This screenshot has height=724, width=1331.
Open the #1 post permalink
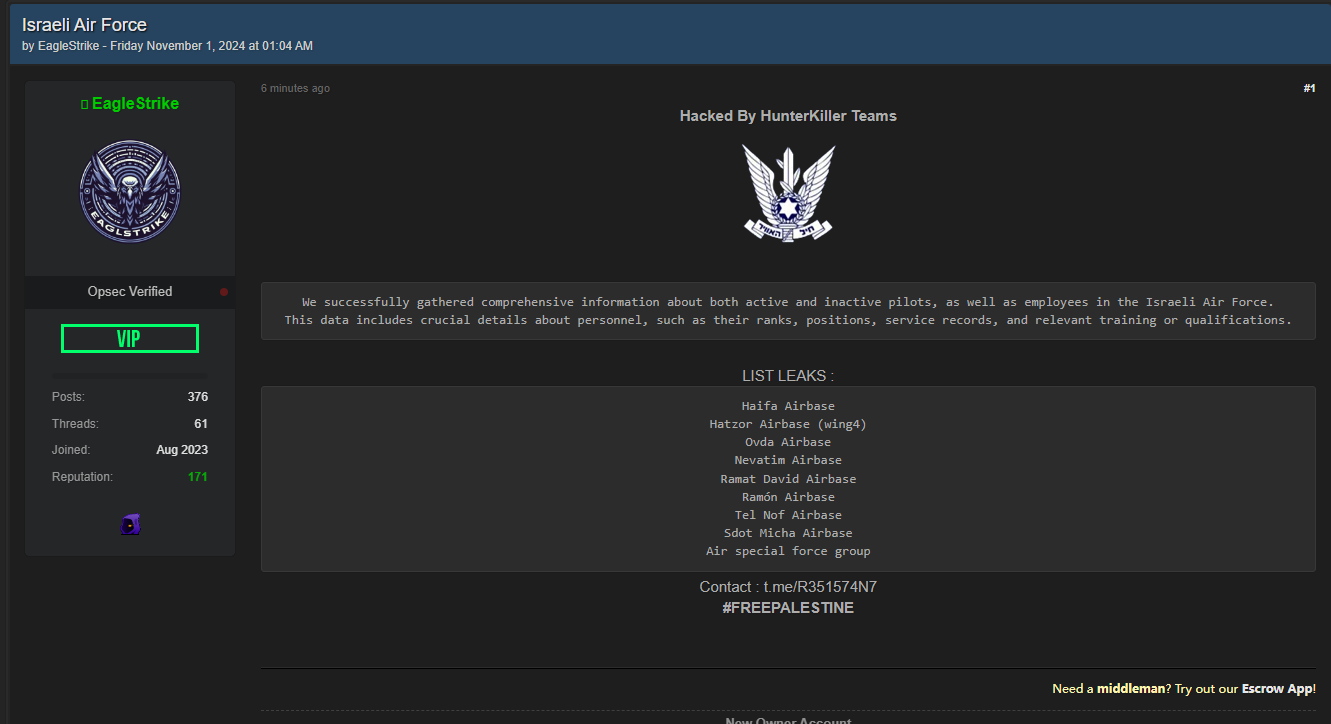(1309, 89)
